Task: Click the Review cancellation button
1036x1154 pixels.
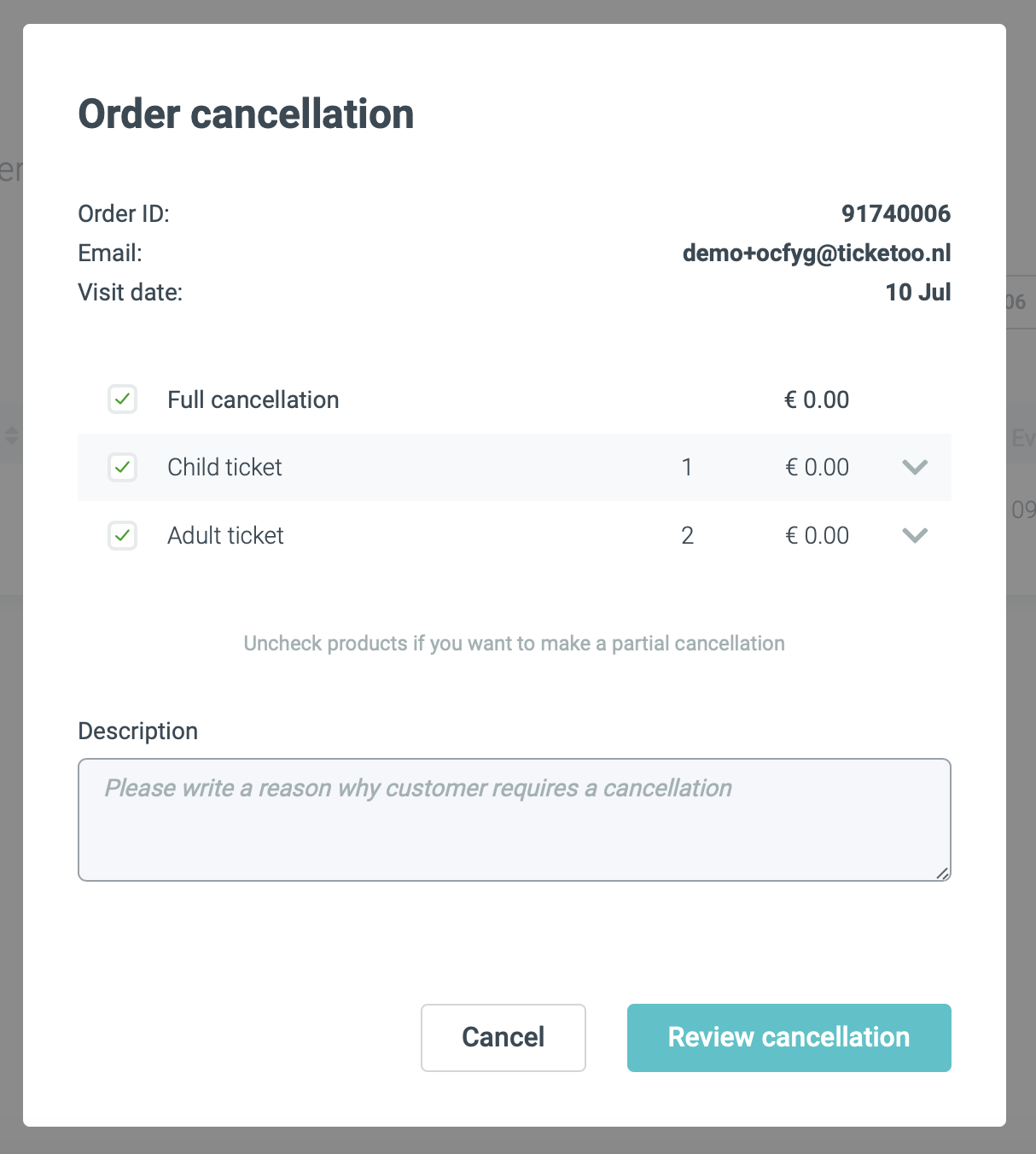Action: click(x=789, y=1037)
